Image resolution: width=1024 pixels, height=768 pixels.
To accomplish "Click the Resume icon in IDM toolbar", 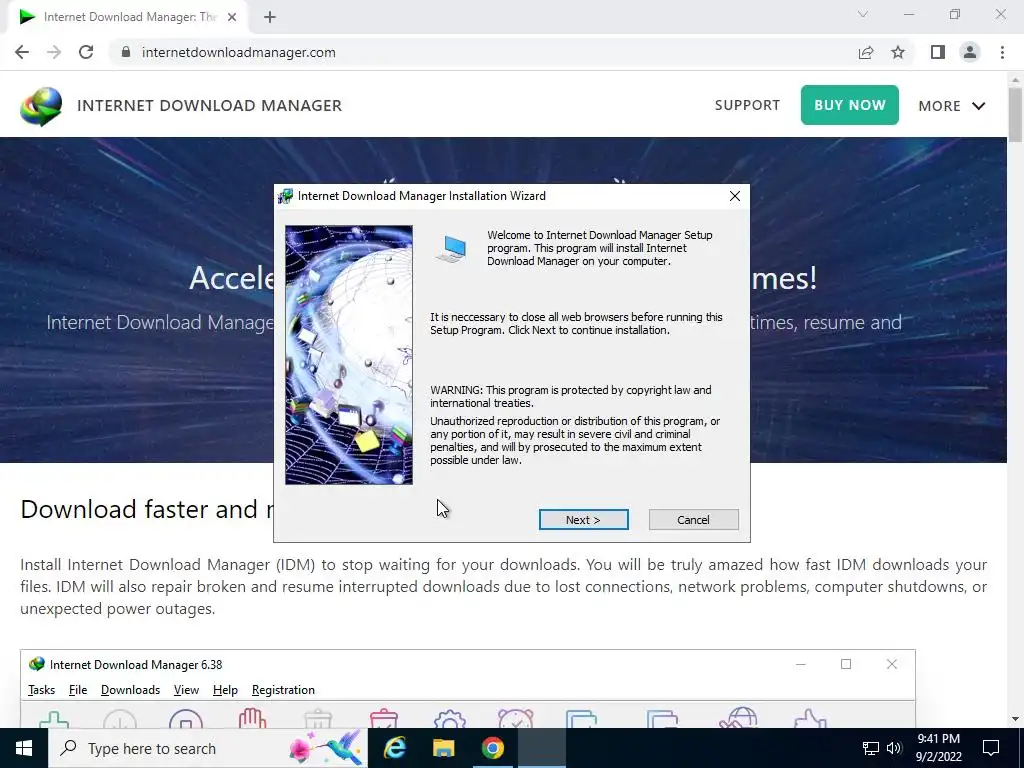I will click(120, 720).
